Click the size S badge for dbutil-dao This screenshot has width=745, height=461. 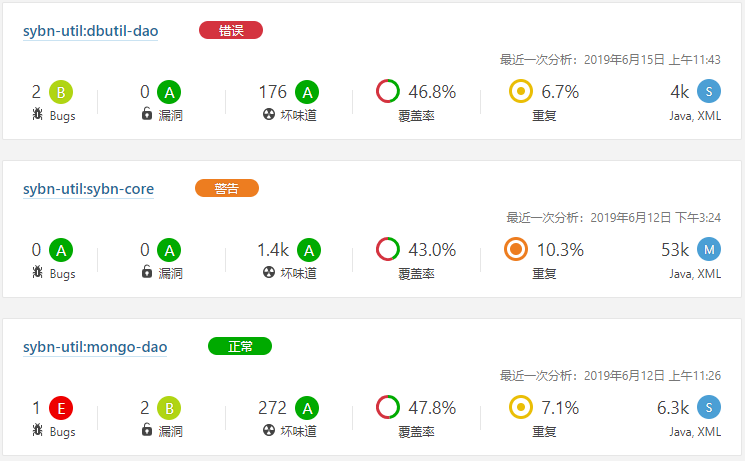click(708, 92)
